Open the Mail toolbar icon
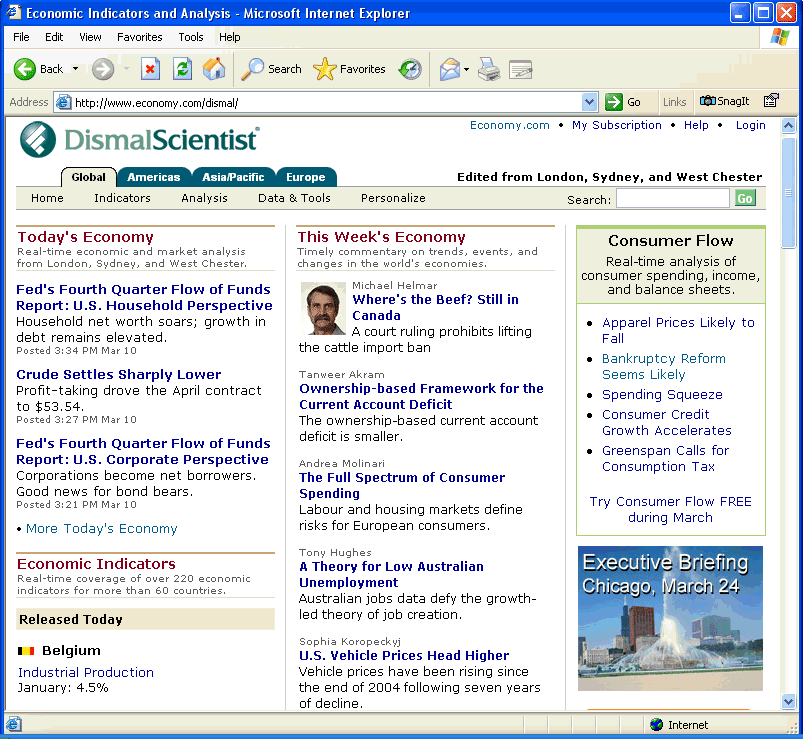803x739 pixels. tap(449, 69)
